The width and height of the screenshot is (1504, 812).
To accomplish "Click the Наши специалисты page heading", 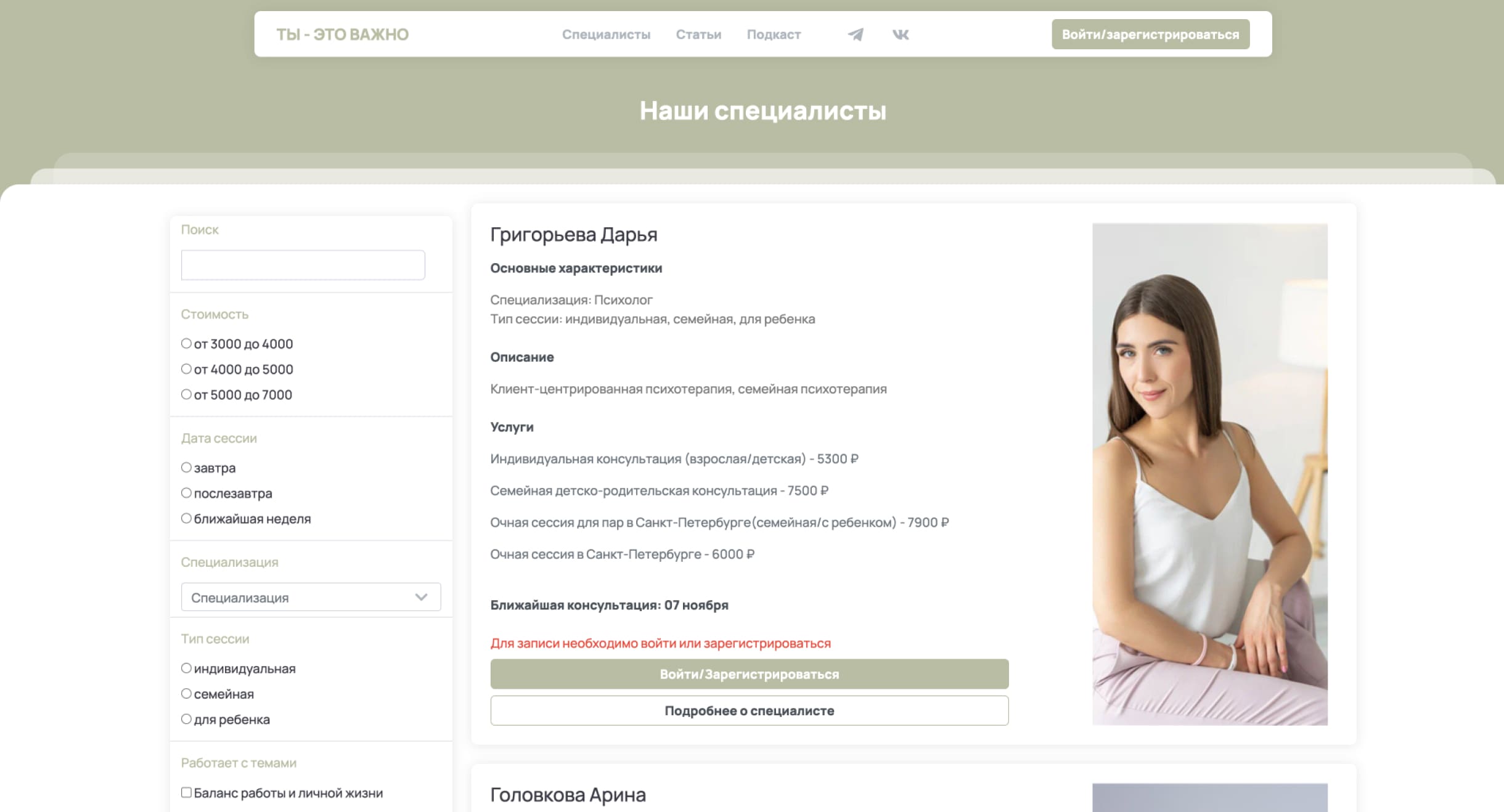I will click(762, 111).
